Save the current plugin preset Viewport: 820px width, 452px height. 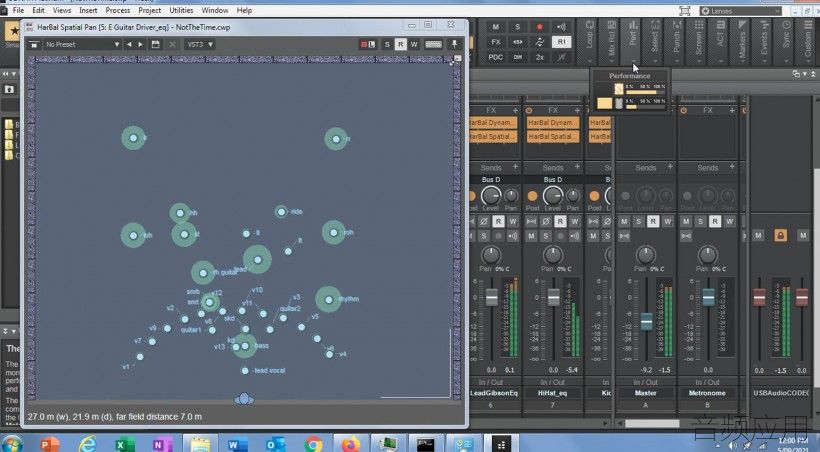tap(155, 44)
